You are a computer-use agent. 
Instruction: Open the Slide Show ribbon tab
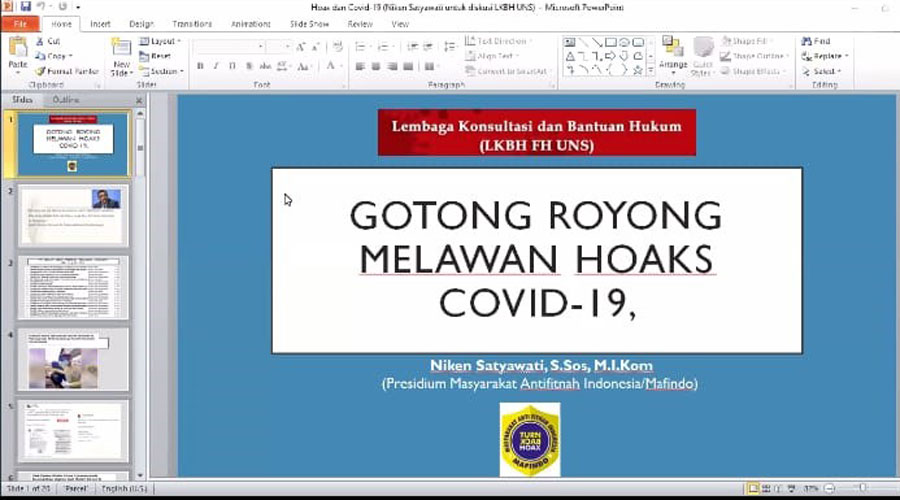pos(309,24)
